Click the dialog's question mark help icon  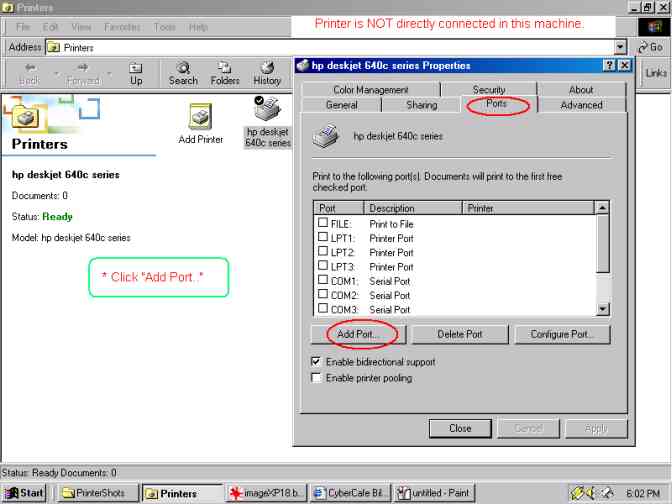(x=609, y=65)
